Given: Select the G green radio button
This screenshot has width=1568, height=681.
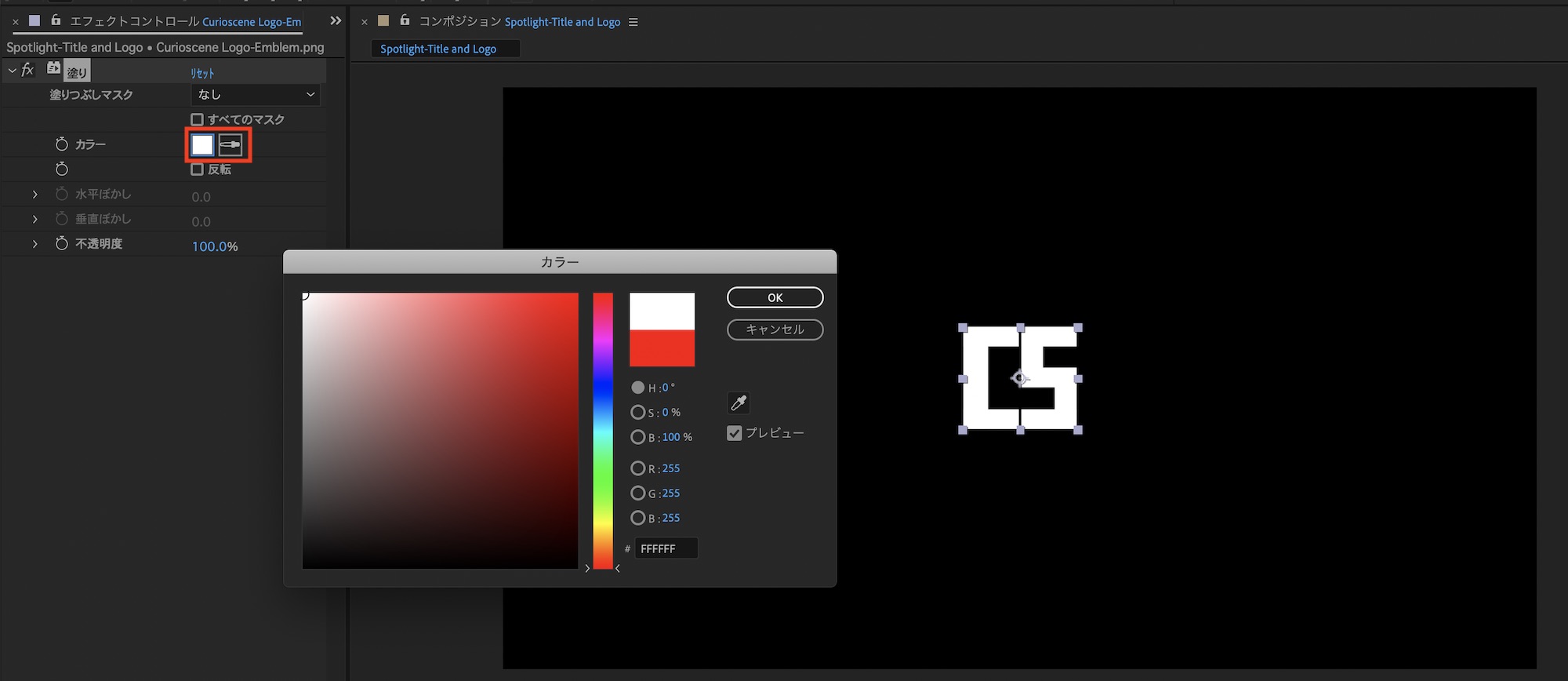Looking at the screenshot, I should coord(638,493).
